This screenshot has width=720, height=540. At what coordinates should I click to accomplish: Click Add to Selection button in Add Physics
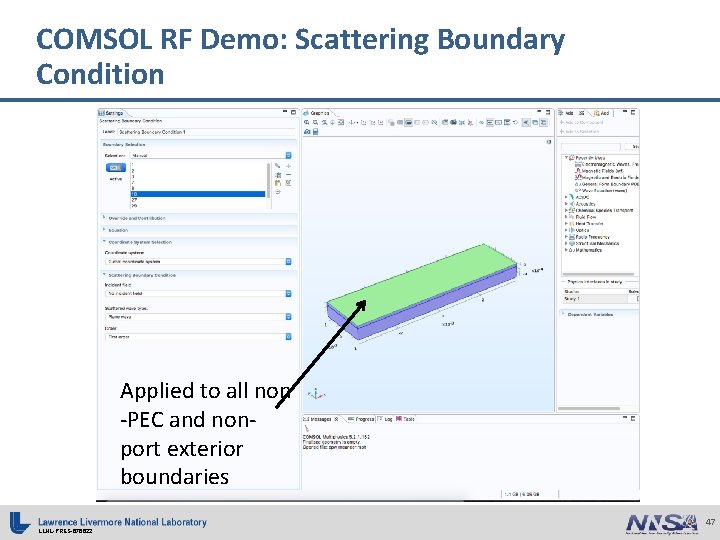[579, 132]
